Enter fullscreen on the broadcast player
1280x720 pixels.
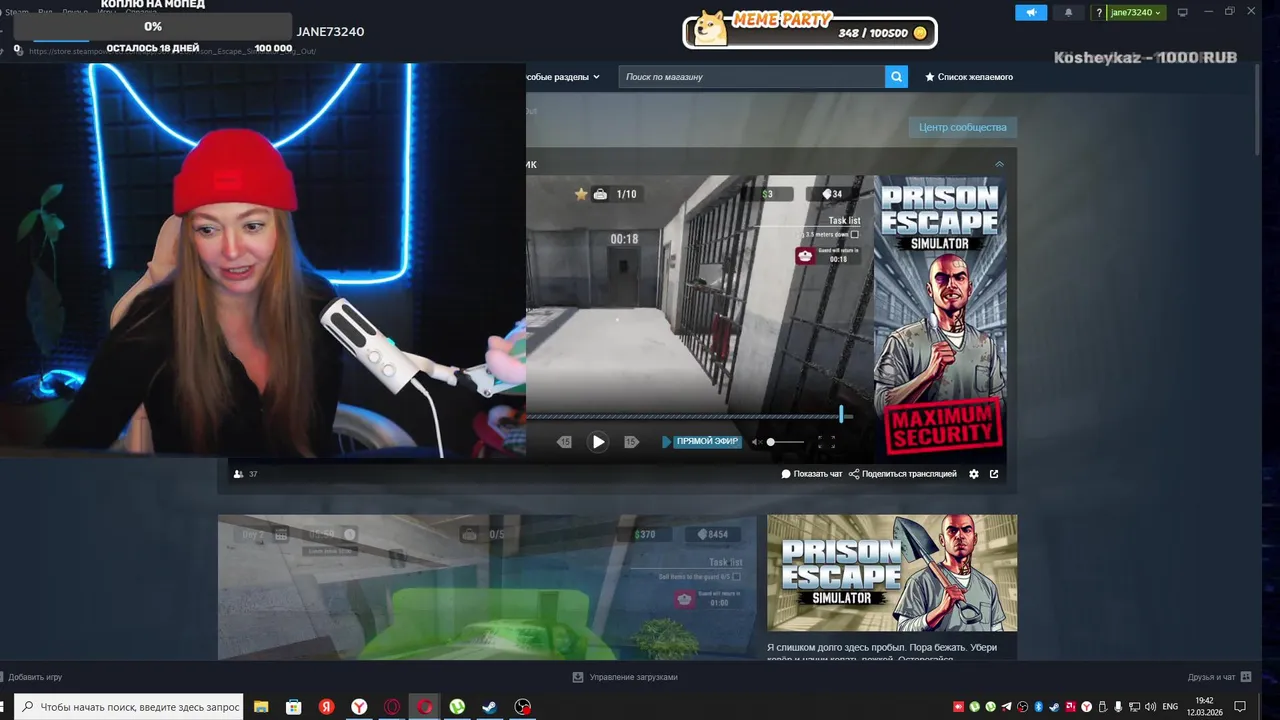coord(826,441)
